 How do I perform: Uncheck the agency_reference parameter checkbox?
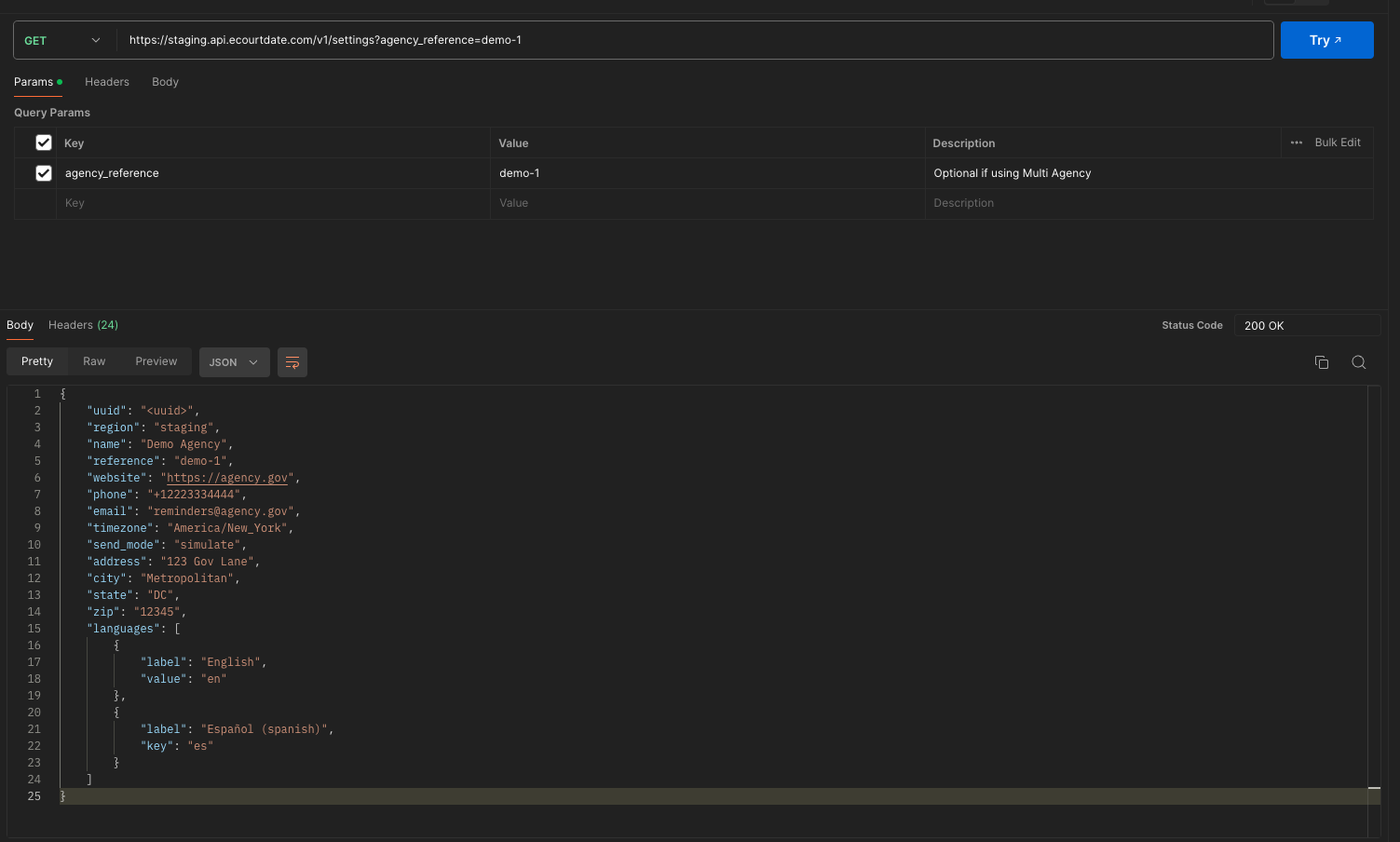(44, 173)
